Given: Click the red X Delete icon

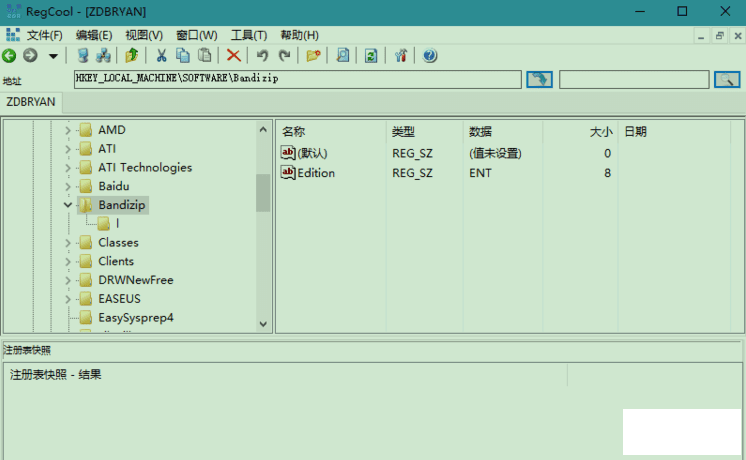Looking at the screenshot, I should coord(234,56).
